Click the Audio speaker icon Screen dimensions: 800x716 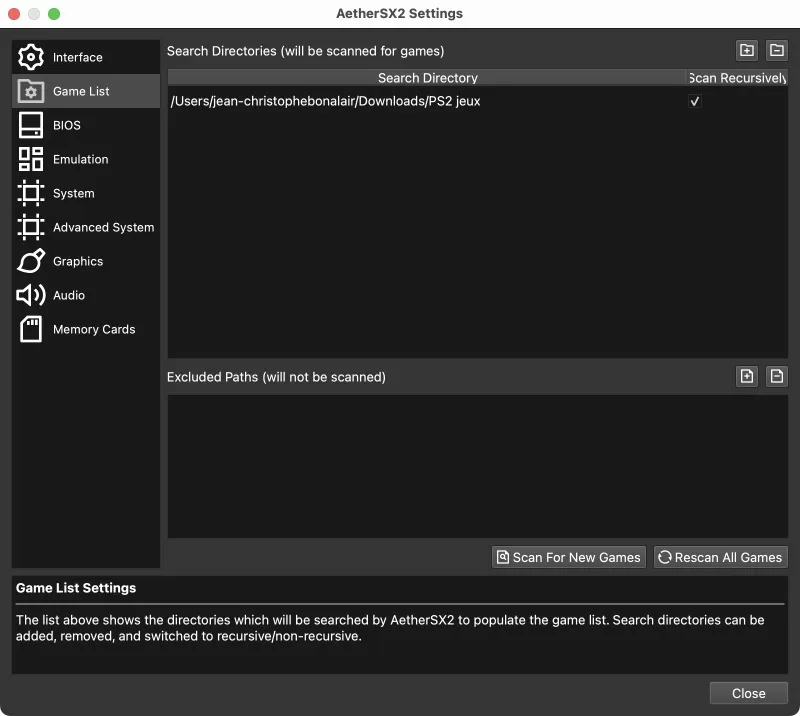pyautogui.click(x=31, y=295)
